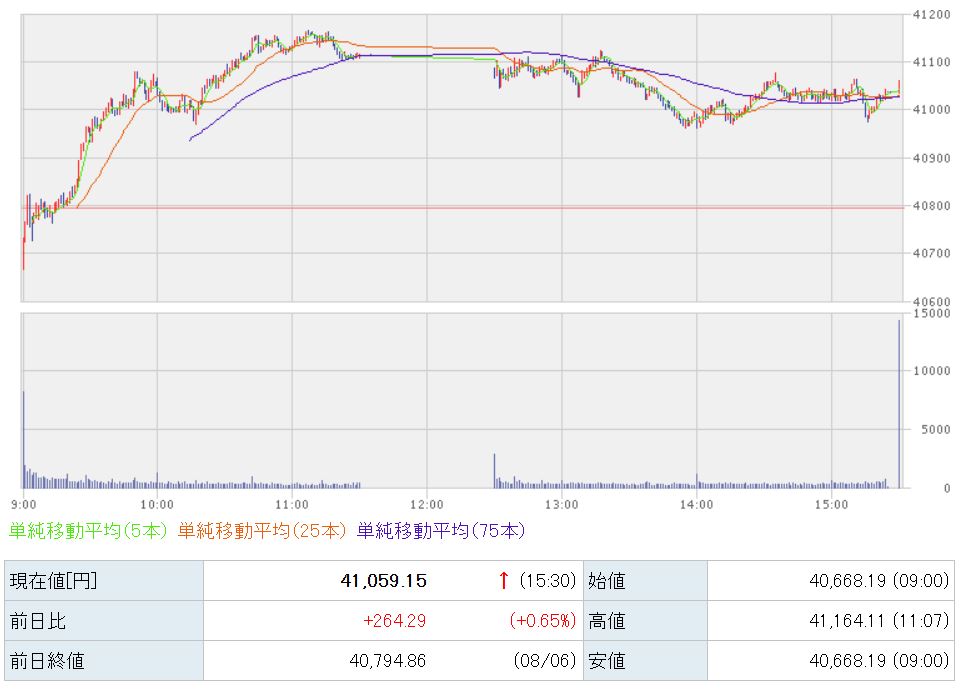
Task: Click the 12:00 time axis label
Action: pyautogui.click(x=427, y=505)
